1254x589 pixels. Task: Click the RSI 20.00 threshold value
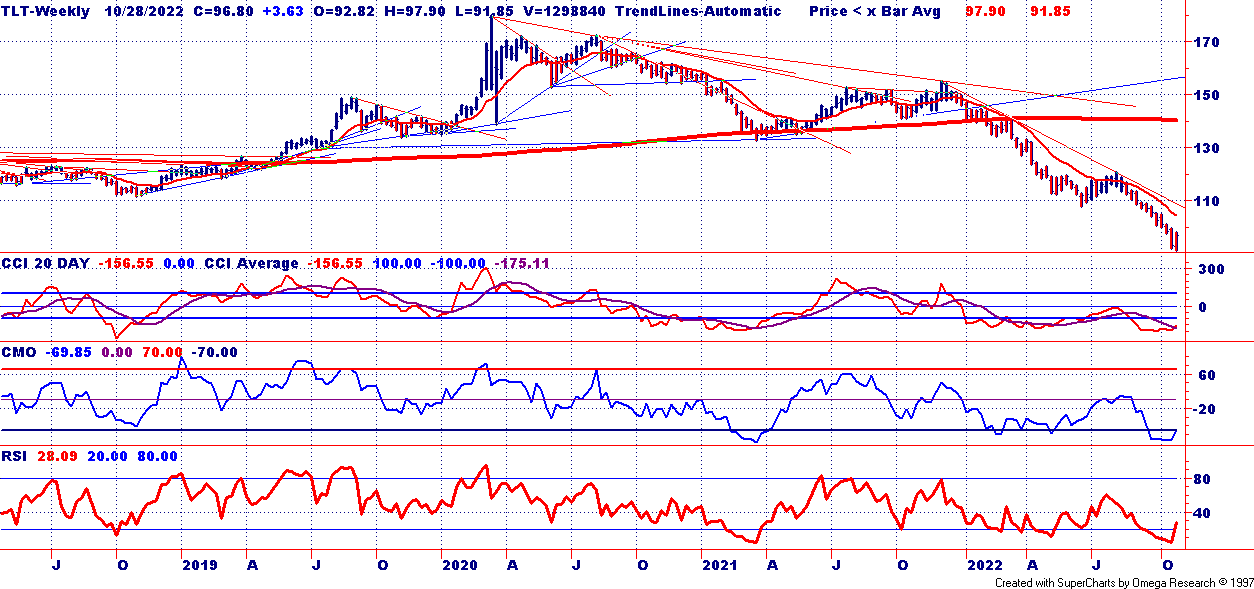[x=107, y=456]
